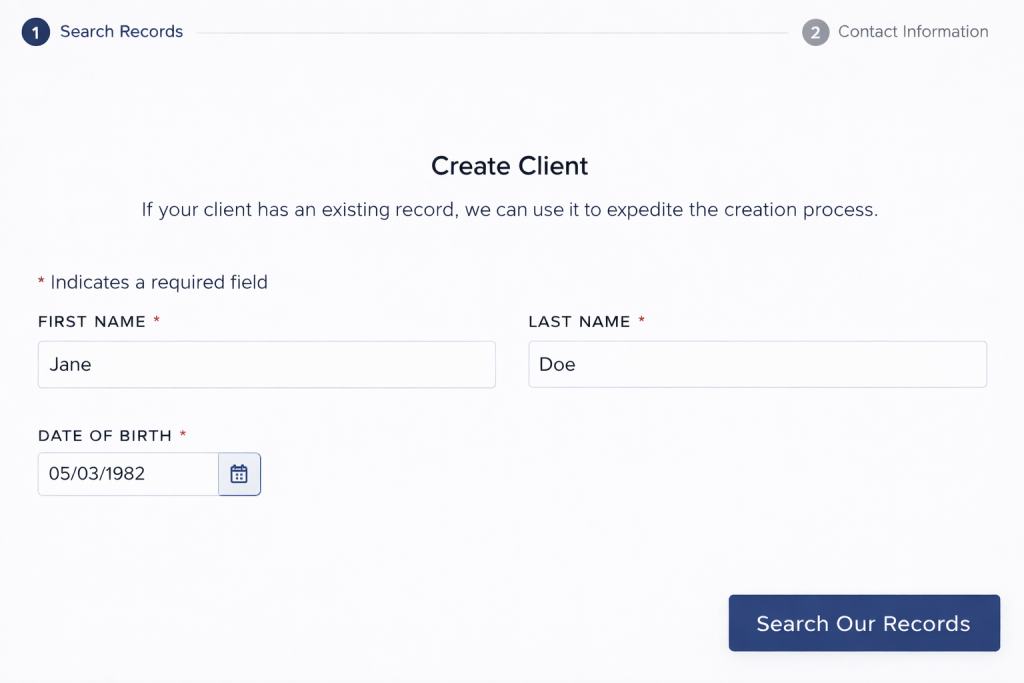1024x683 pixels.
Task: Click the LAST NAME field label
Action: (x=579, y=322)
